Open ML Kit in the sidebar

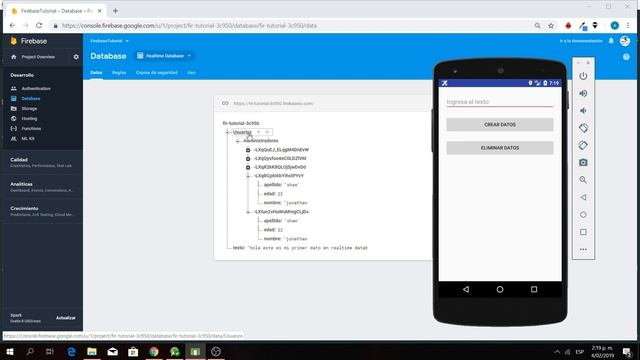(x=28, y=139)
